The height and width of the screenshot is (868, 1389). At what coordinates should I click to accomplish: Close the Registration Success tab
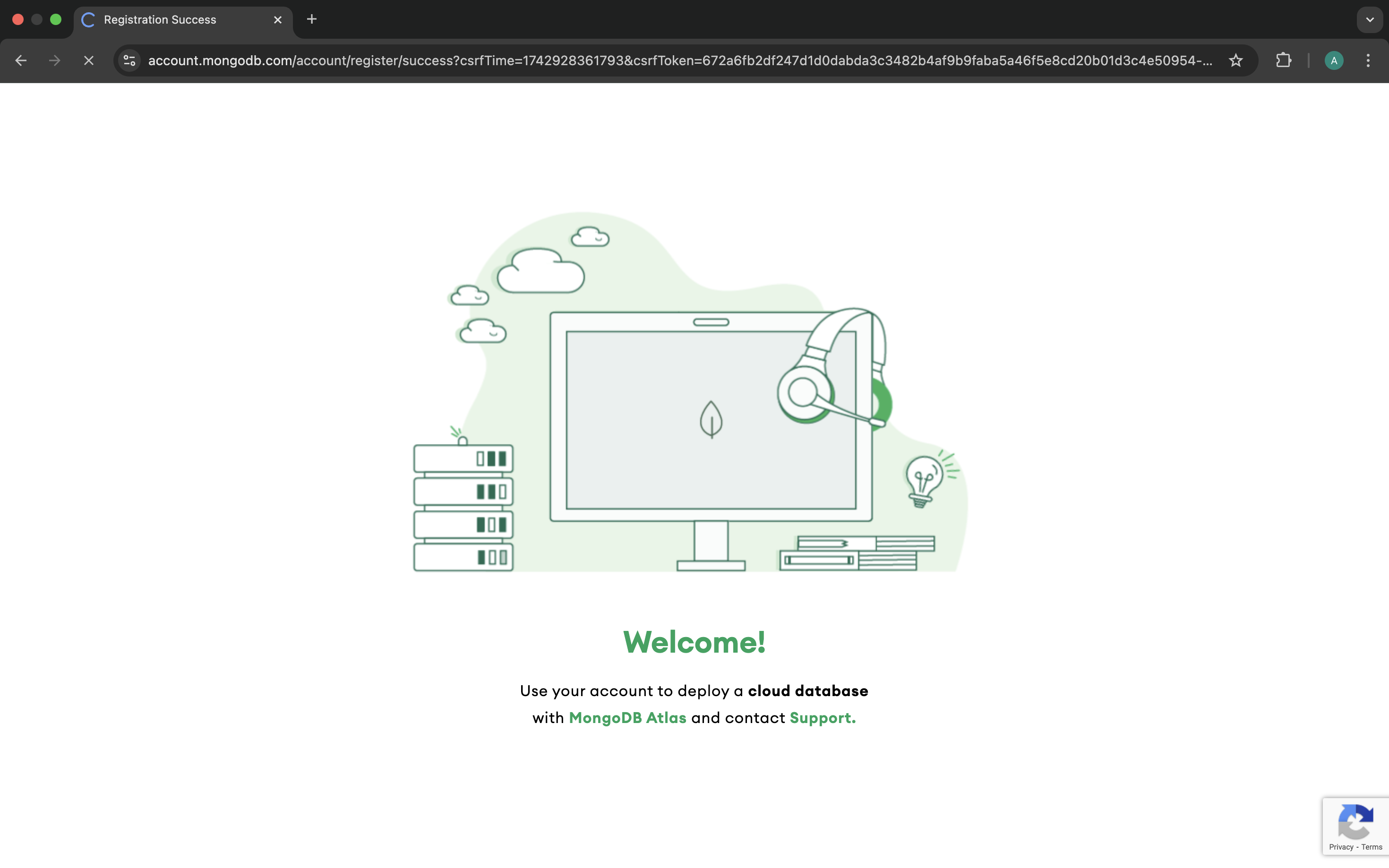click(278, 19)
